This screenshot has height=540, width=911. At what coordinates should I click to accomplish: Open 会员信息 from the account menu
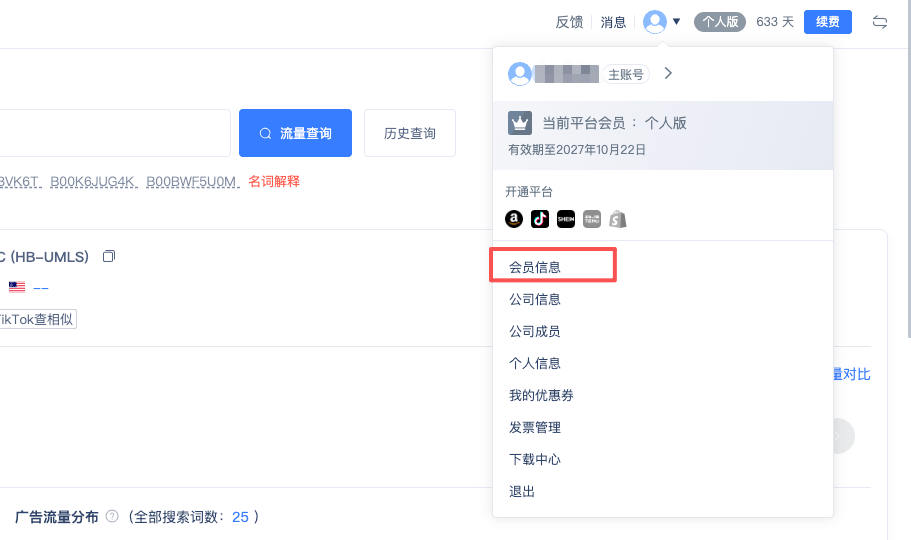535,267
